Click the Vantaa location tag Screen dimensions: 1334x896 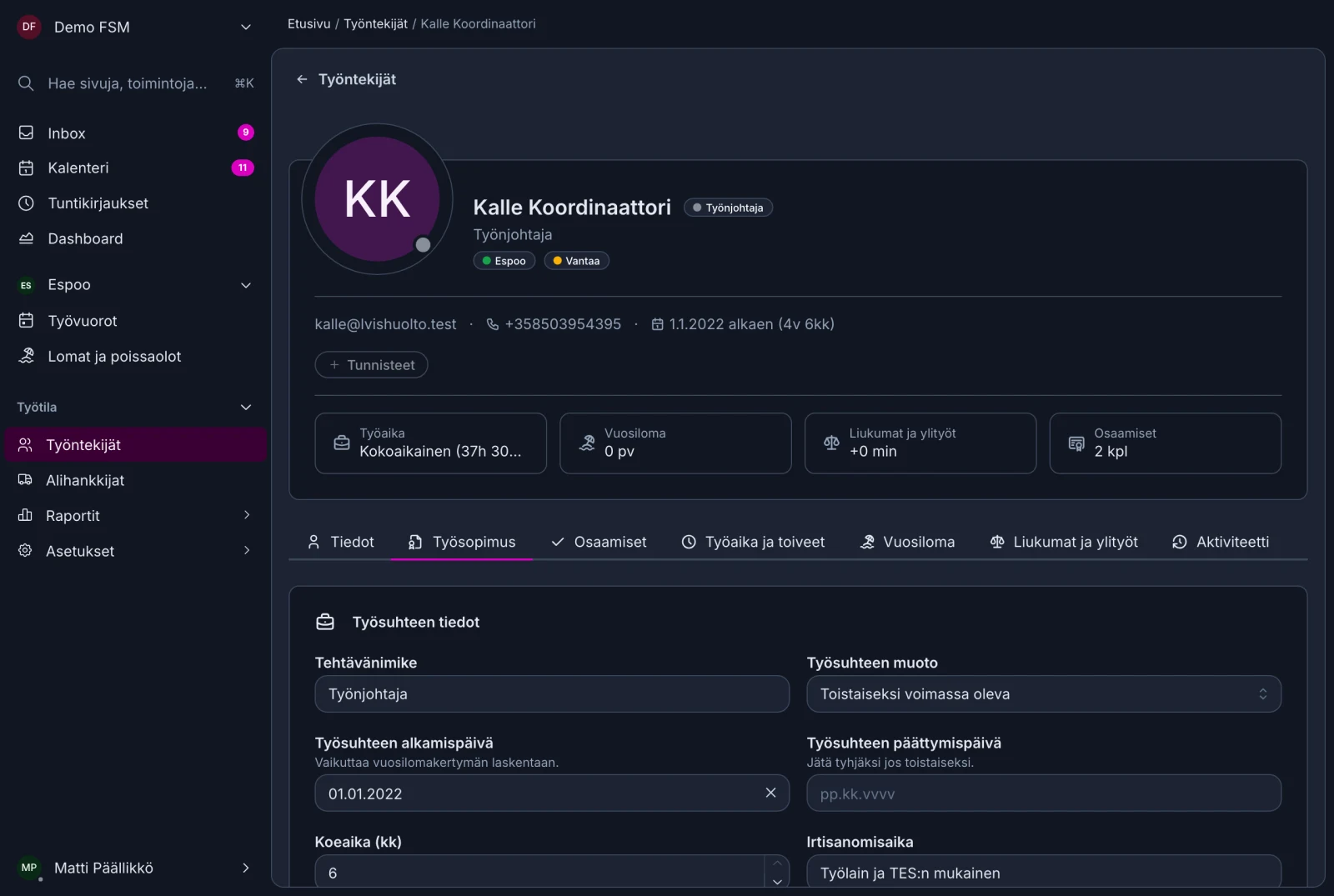[576, 261]
